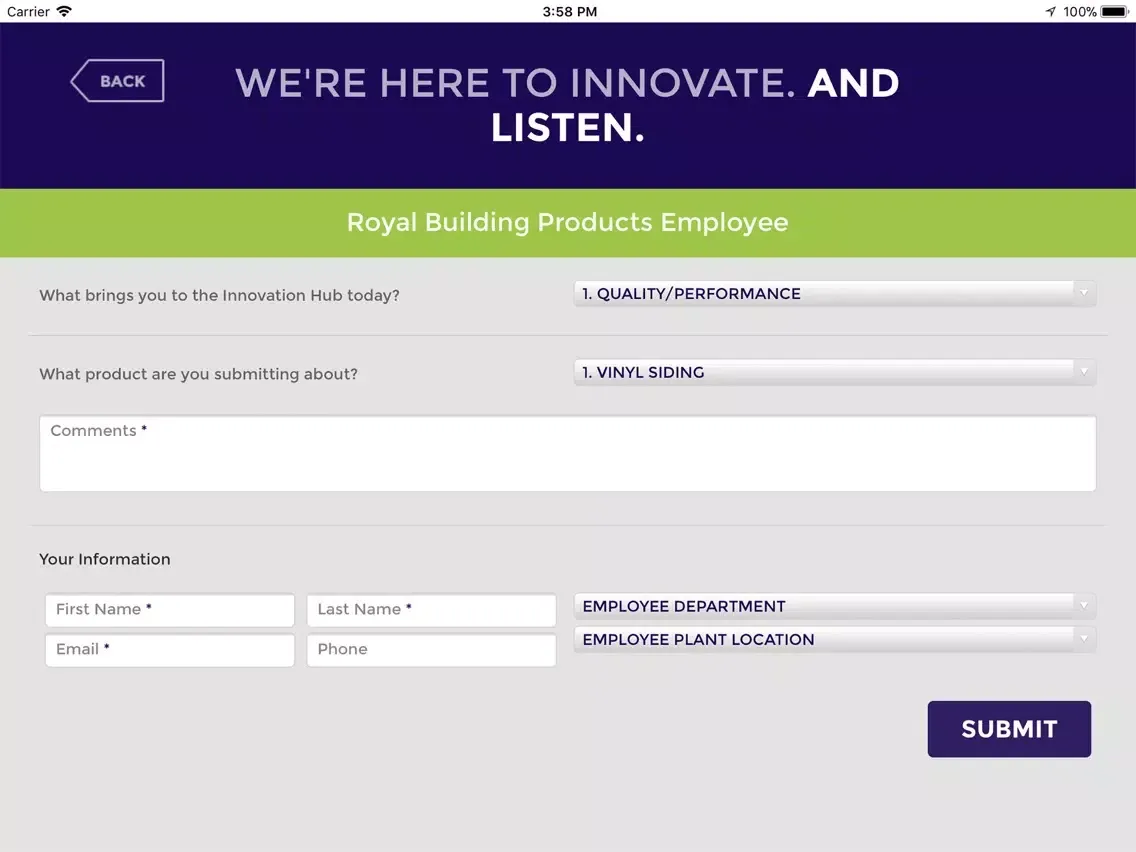
Task: Click the arrow on Employee Department selector
Action: 1084,606
